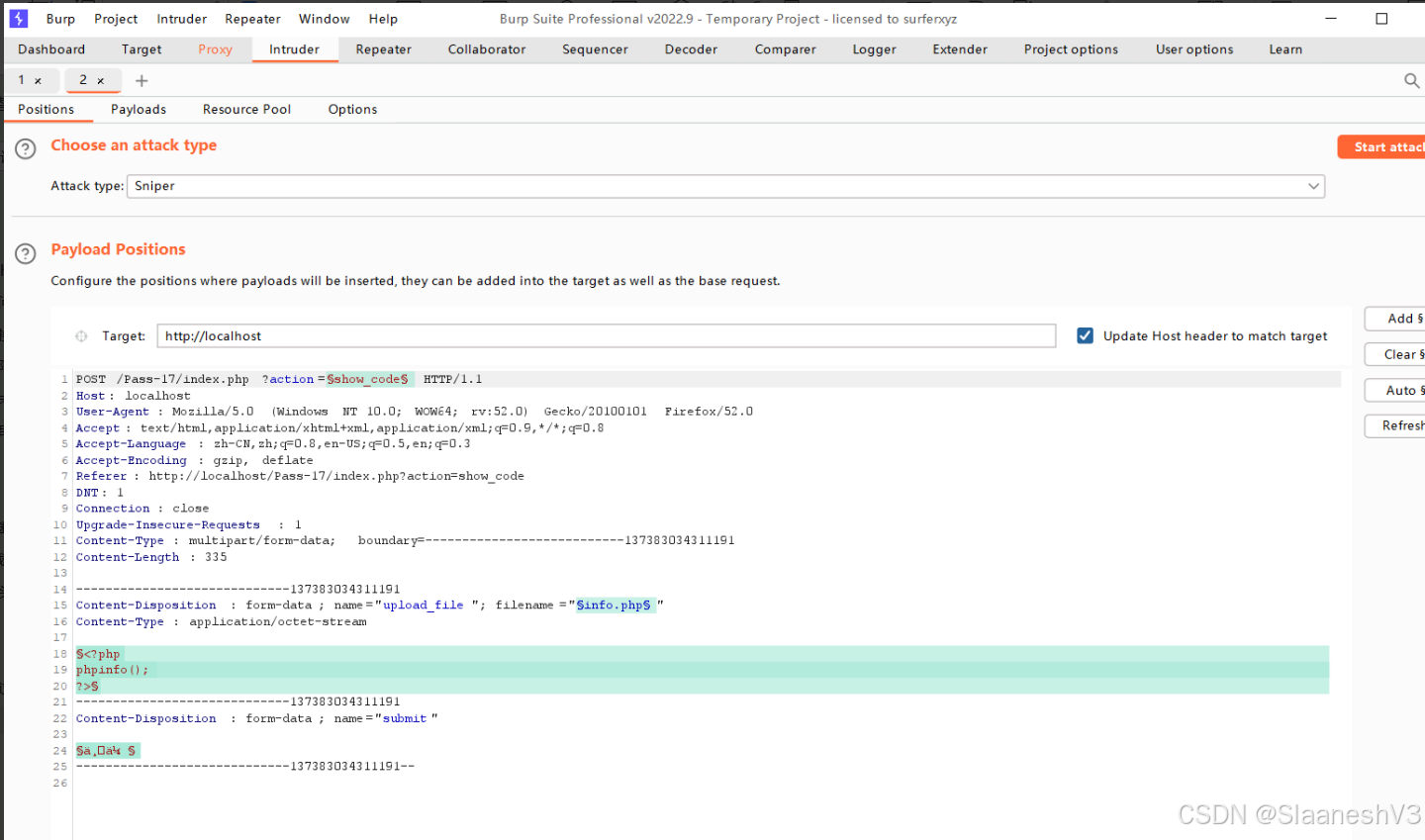Click the Refresh button

pos(1395,425)
